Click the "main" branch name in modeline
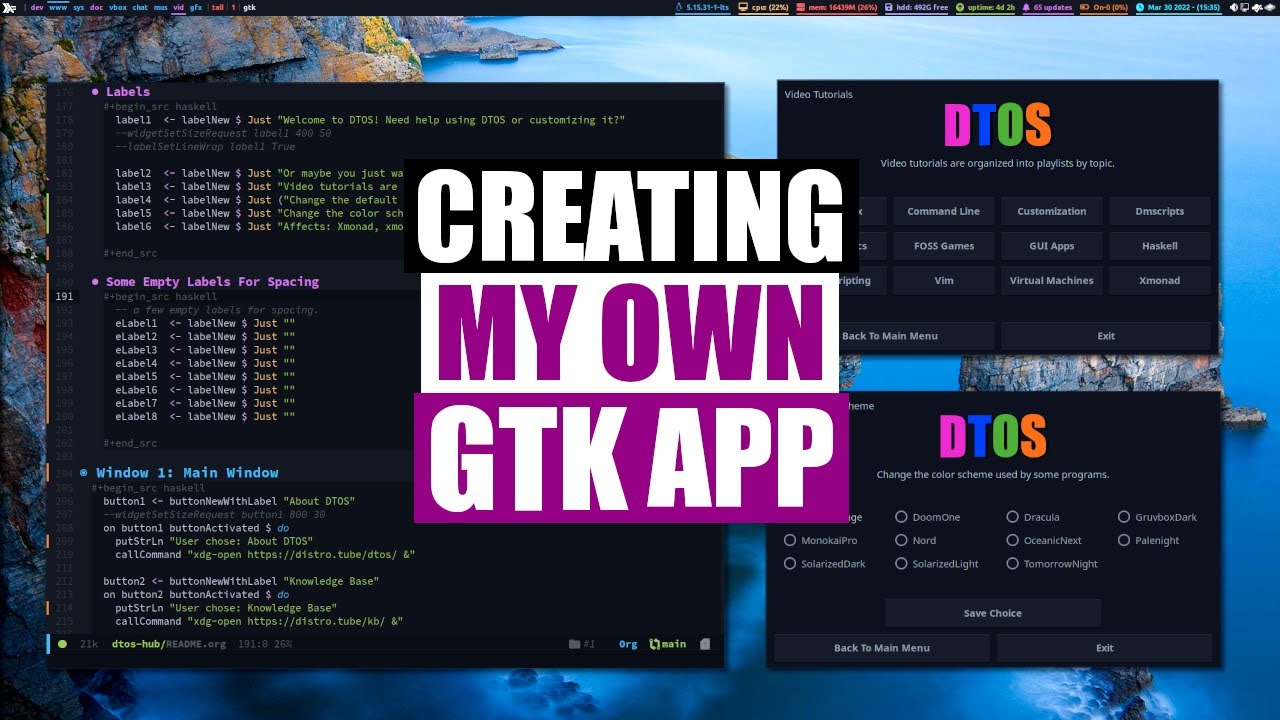The image size is (1280, 720). pos(674,644)
